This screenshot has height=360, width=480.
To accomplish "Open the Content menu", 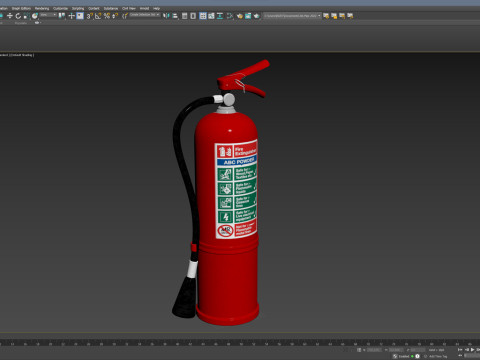I will click(x=94, y=8).
